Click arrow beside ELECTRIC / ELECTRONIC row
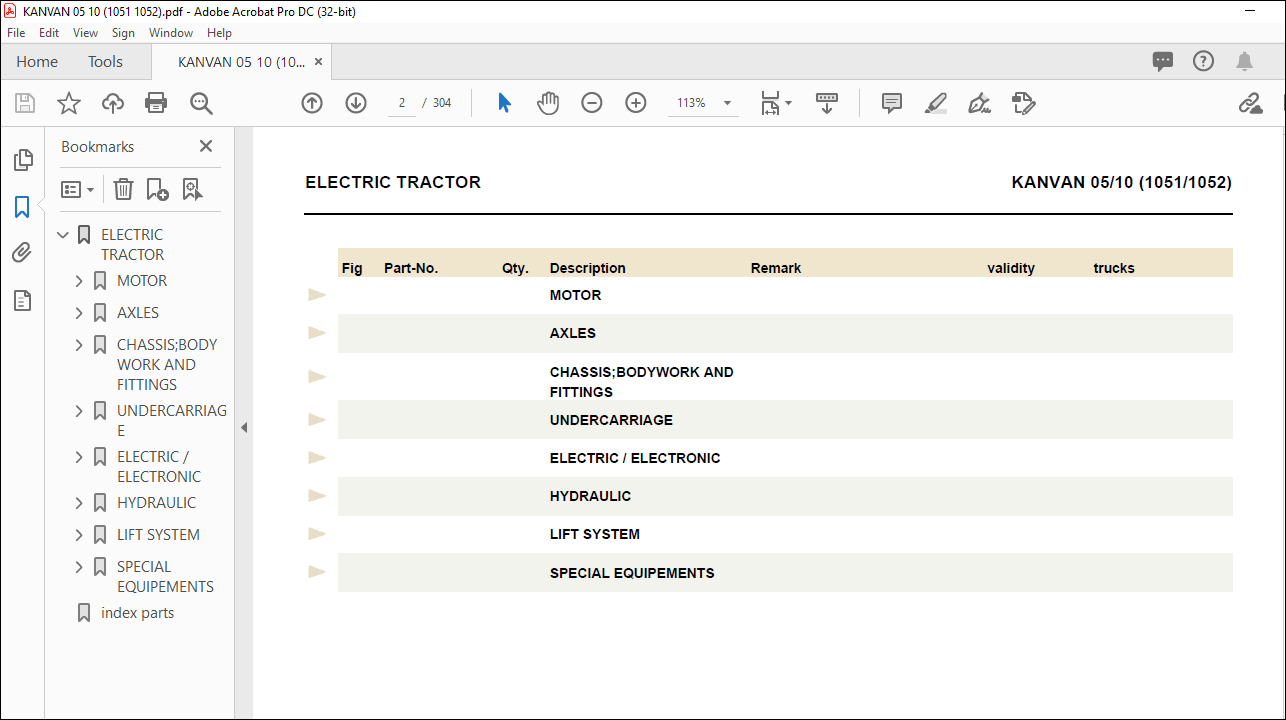 click(x=317, y=458)
